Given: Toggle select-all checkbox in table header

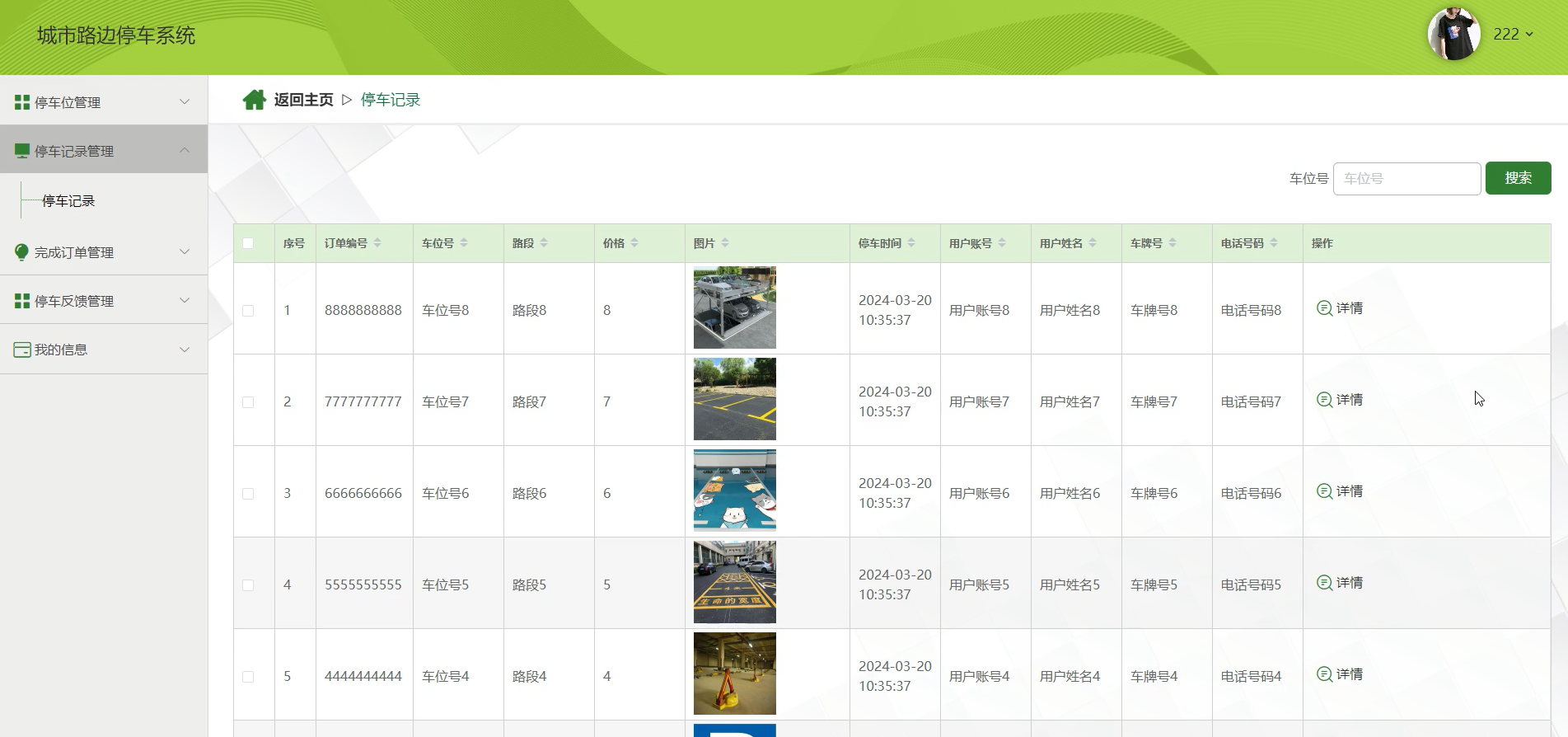Looking at the screenshot, I should coord(248,243).
